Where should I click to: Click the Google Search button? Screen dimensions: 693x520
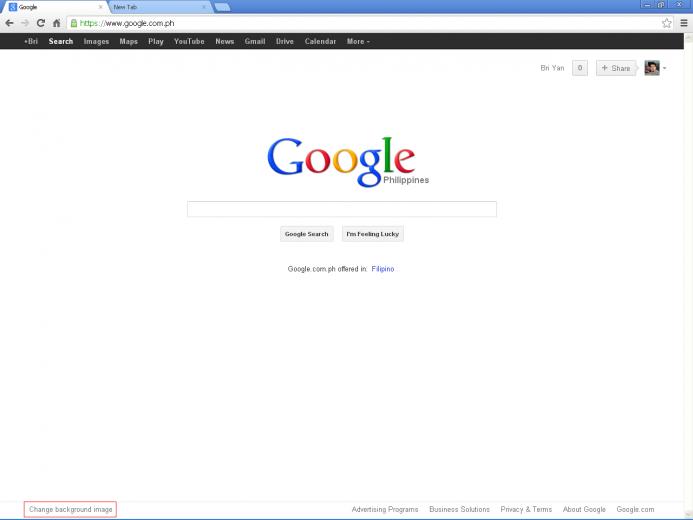click(x=307, y=234)
